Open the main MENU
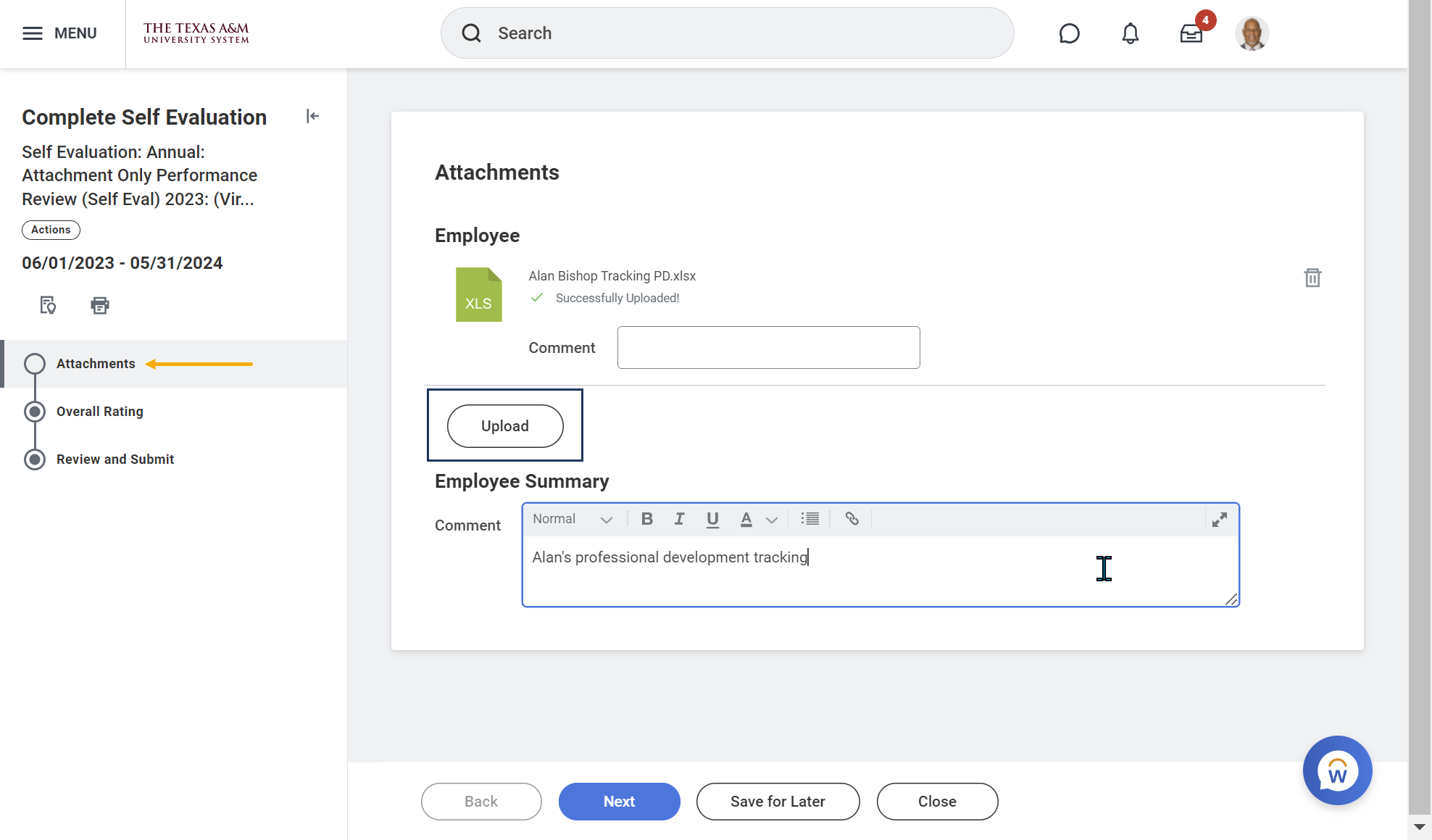Viewport: 1432px width, 840px height. point(59,33)
